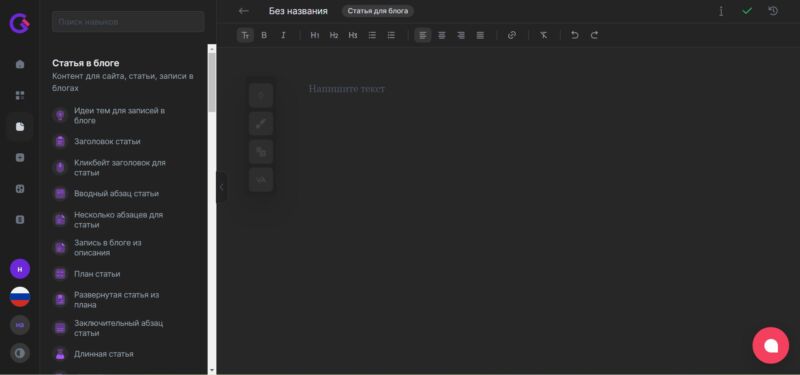This screenshot has height=375, width=800.
Task: Center align the text
Action: [442, 35]
